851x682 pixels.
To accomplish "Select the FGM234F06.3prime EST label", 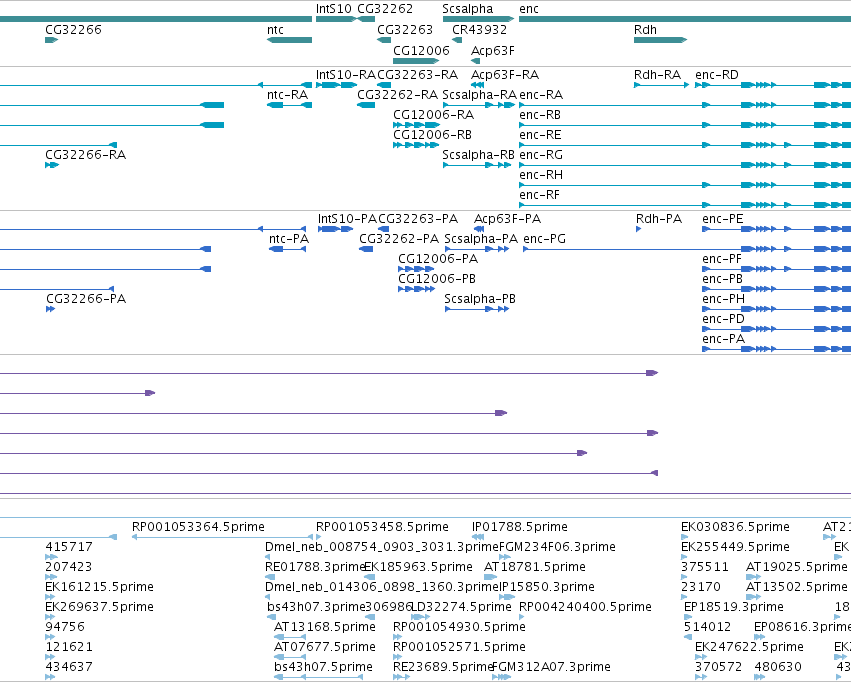I will (x=557, y=547).
